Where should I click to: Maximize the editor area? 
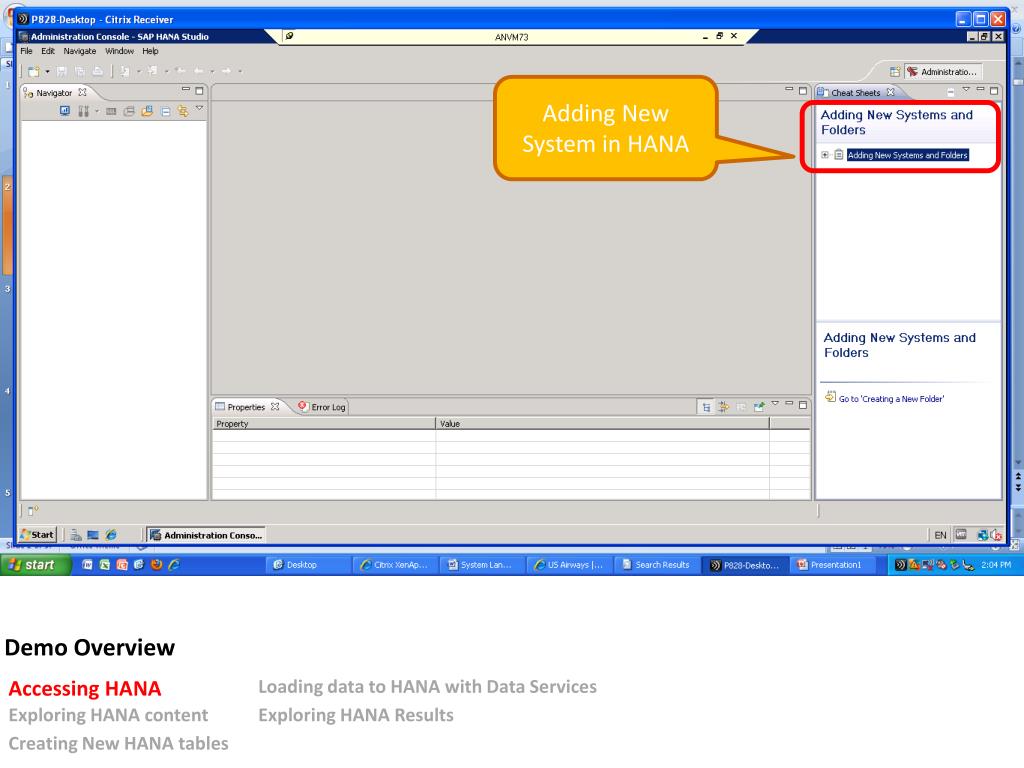click(x=803, y=91)
